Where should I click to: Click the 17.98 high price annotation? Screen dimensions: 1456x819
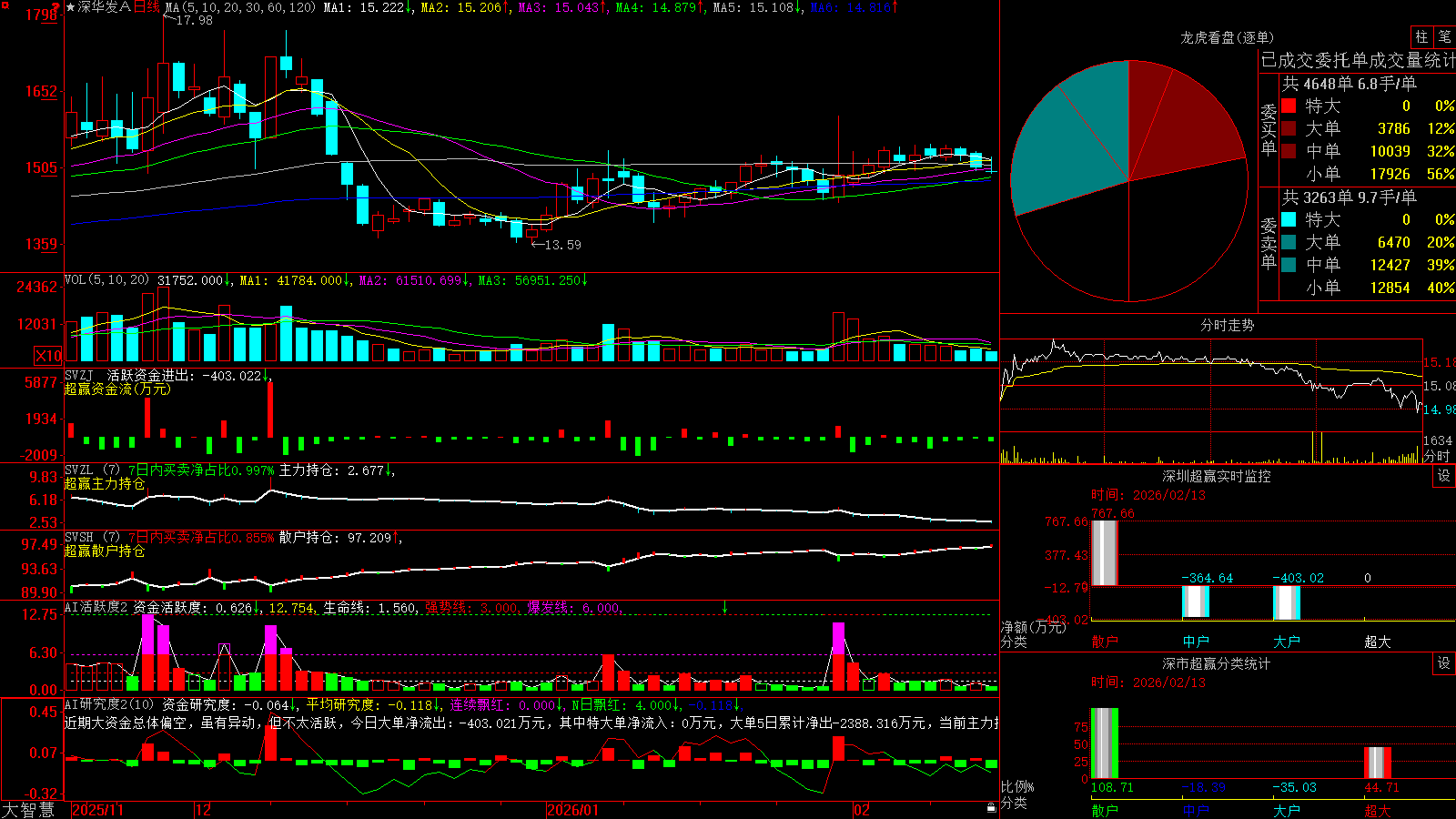(x=193, y=20)
